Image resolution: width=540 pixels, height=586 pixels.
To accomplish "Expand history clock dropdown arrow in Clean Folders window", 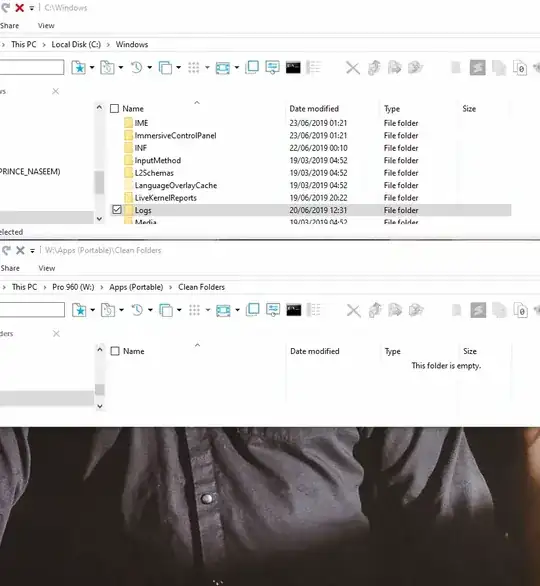I will [x=150, y=310].
